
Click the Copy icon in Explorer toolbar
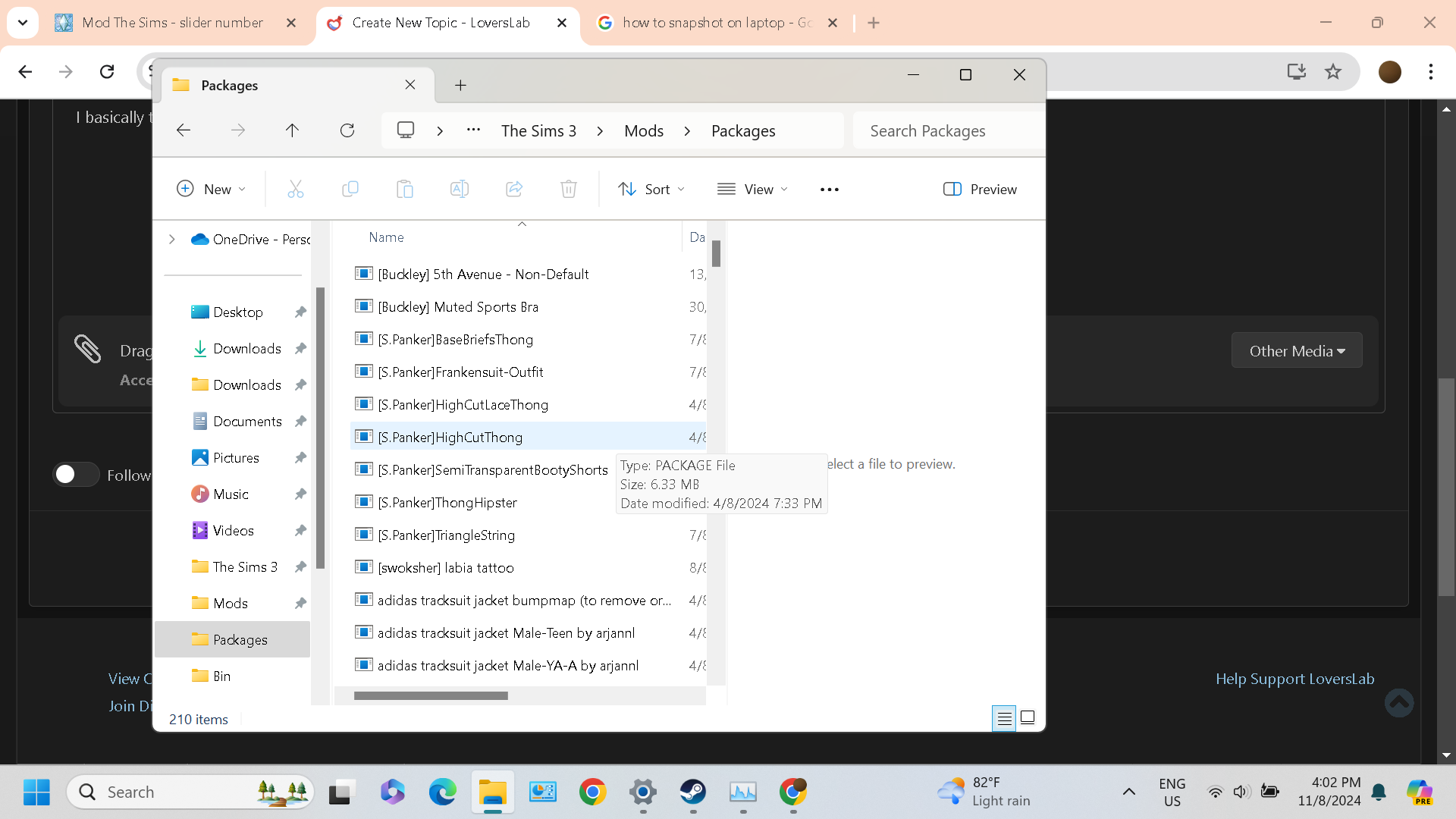(350, 189)
